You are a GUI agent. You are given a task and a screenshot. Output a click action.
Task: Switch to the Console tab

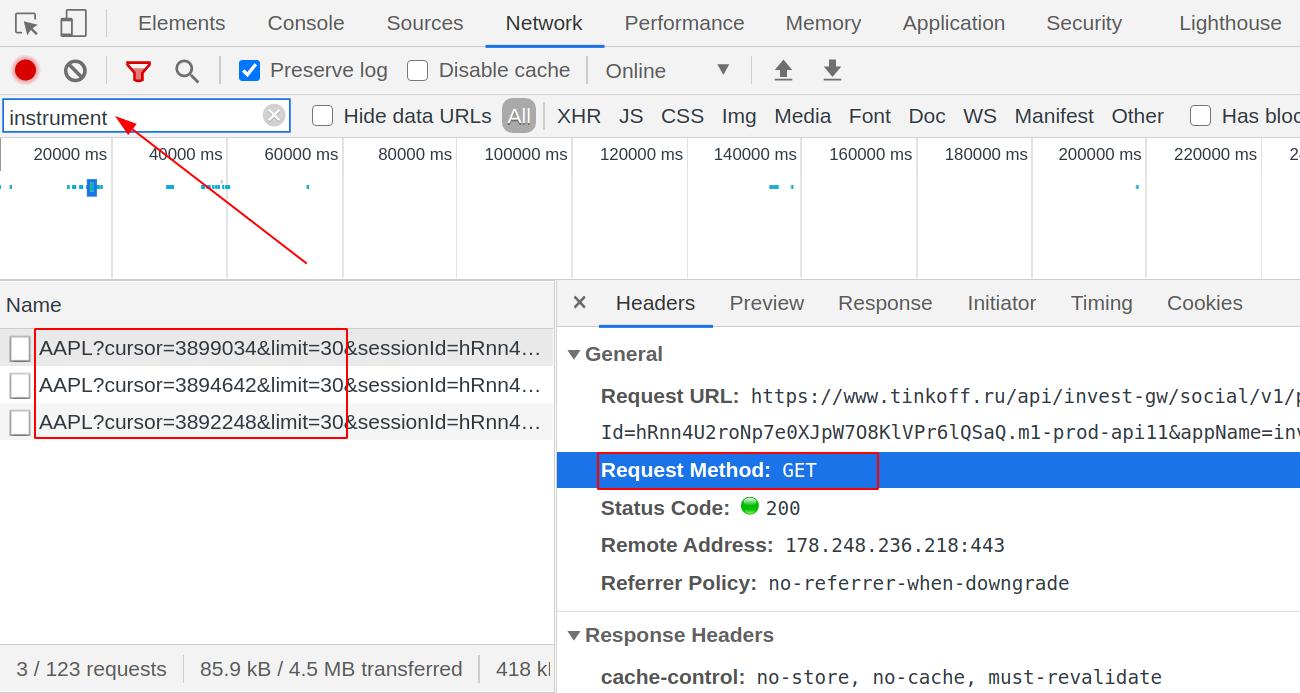pyautogui.click(x=306, y=23)
